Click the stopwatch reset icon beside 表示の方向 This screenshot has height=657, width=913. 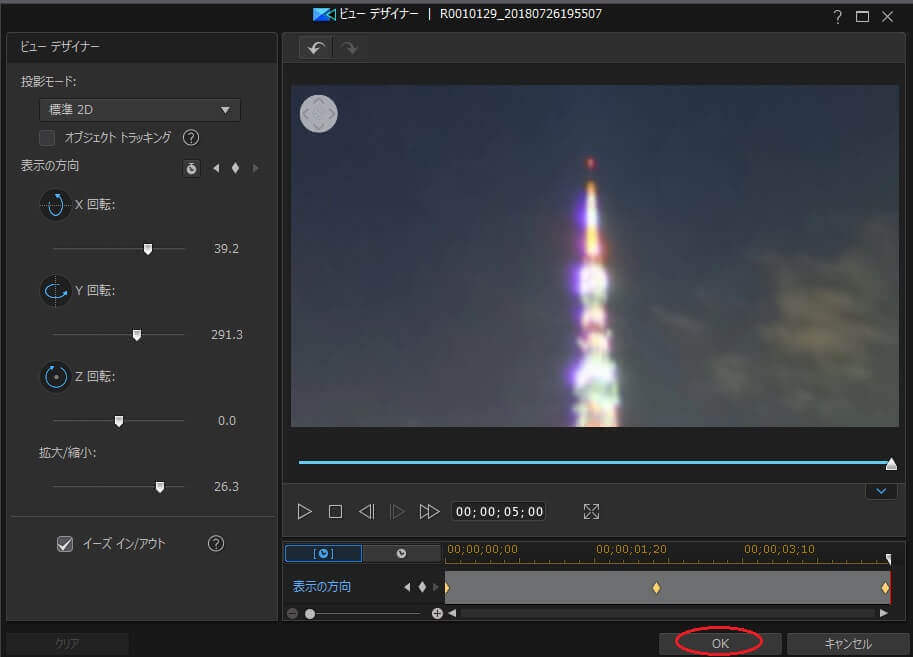pos(191,168)
